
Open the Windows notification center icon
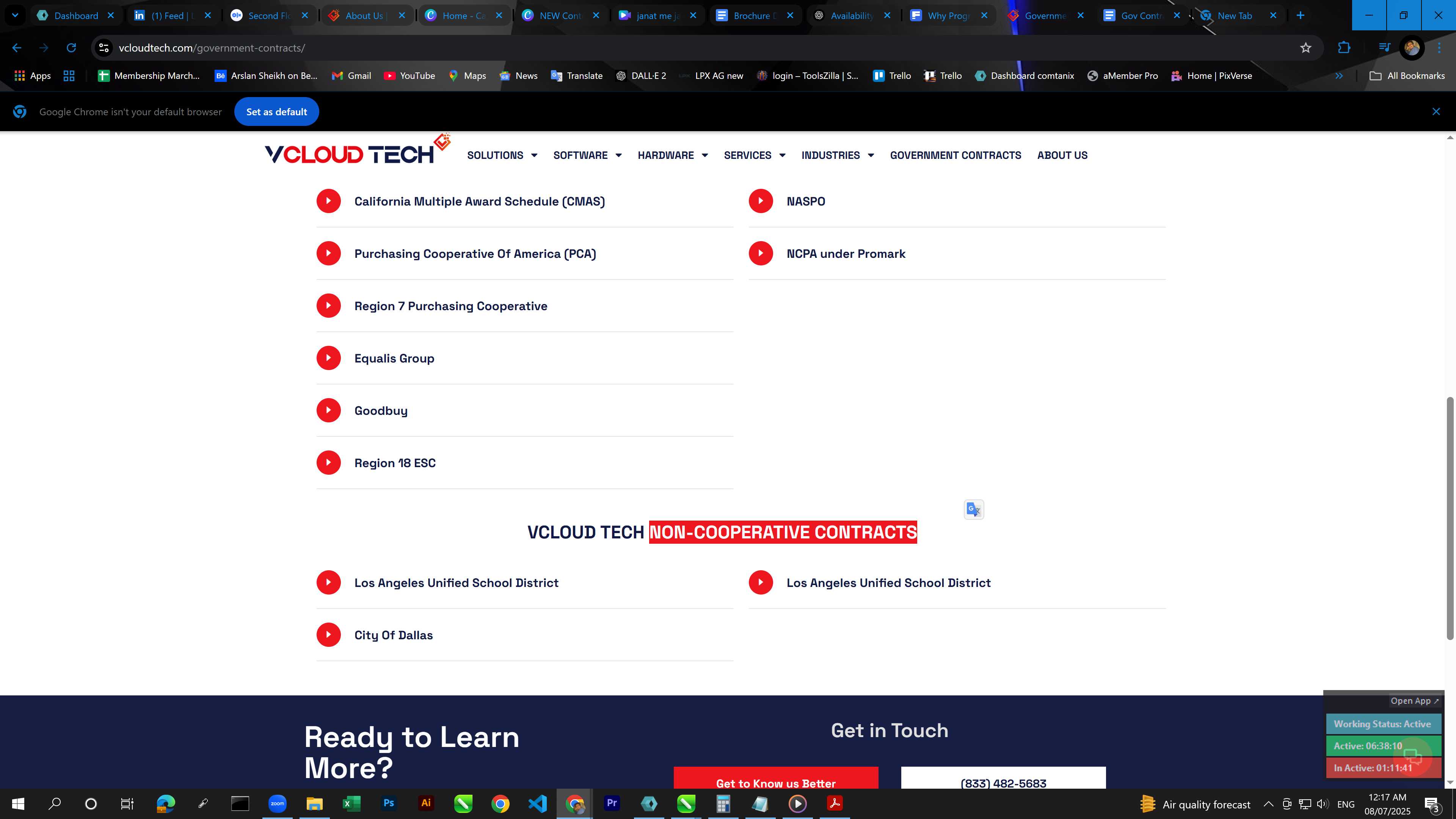[x=1432, y=804]
